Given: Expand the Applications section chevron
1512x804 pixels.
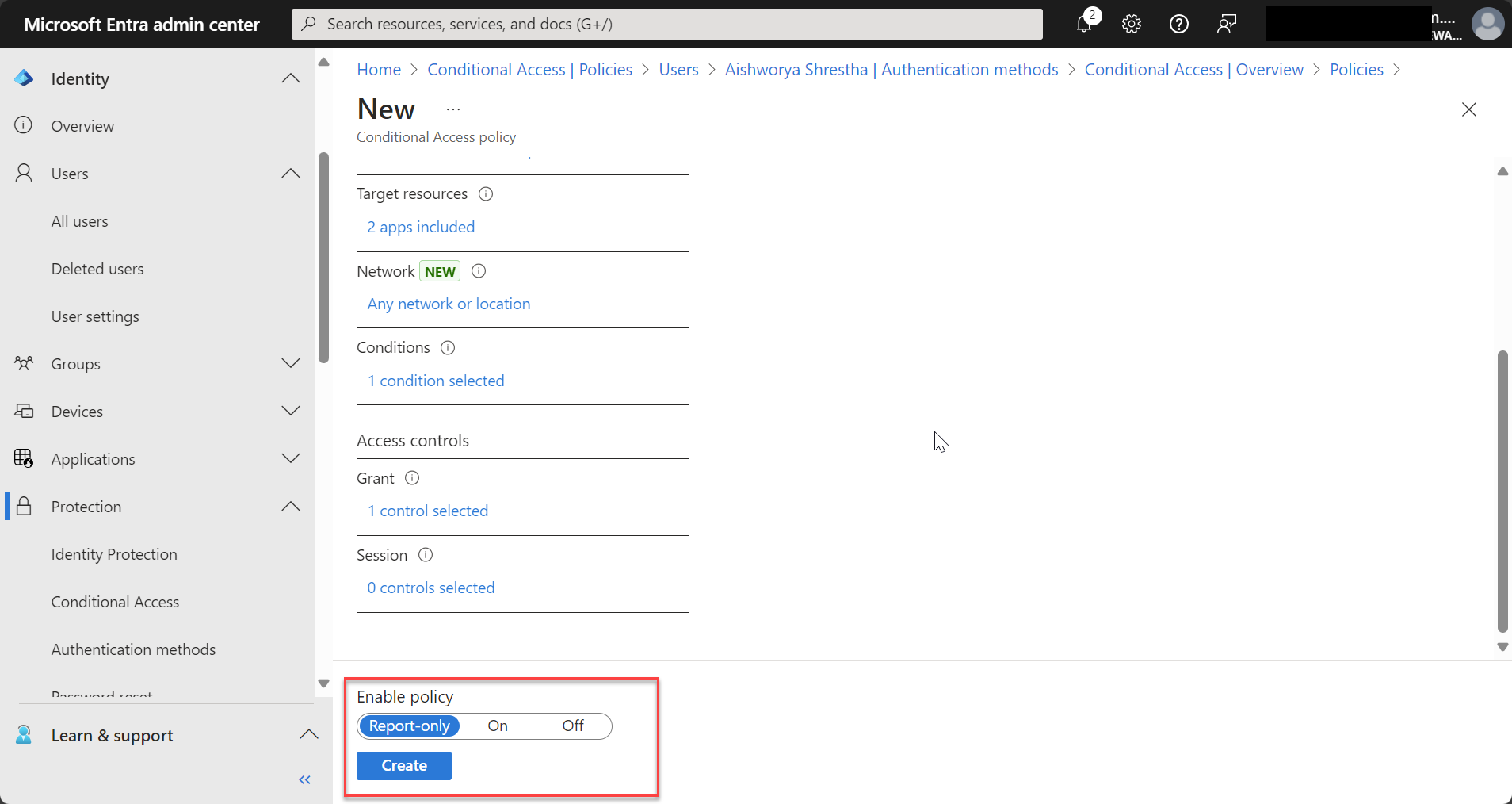Looking at the screenshot, I should [x=291, y=458].
